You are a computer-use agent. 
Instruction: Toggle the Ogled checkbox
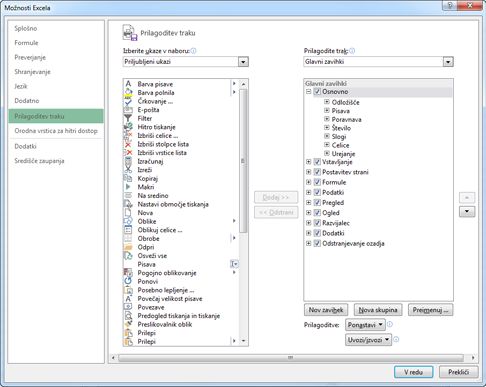317,213
